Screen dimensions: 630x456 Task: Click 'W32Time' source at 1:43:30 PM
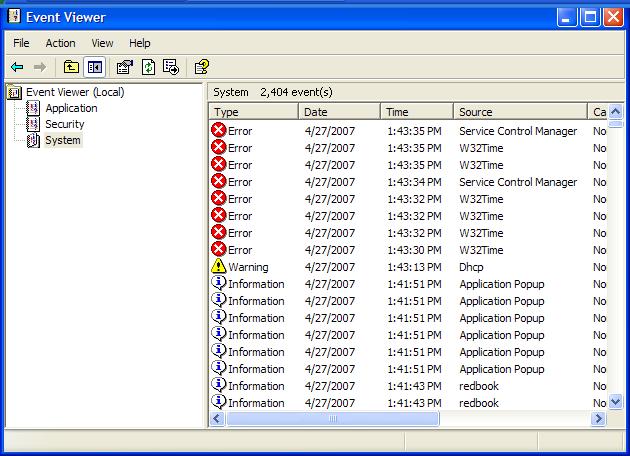coord(481,250)
